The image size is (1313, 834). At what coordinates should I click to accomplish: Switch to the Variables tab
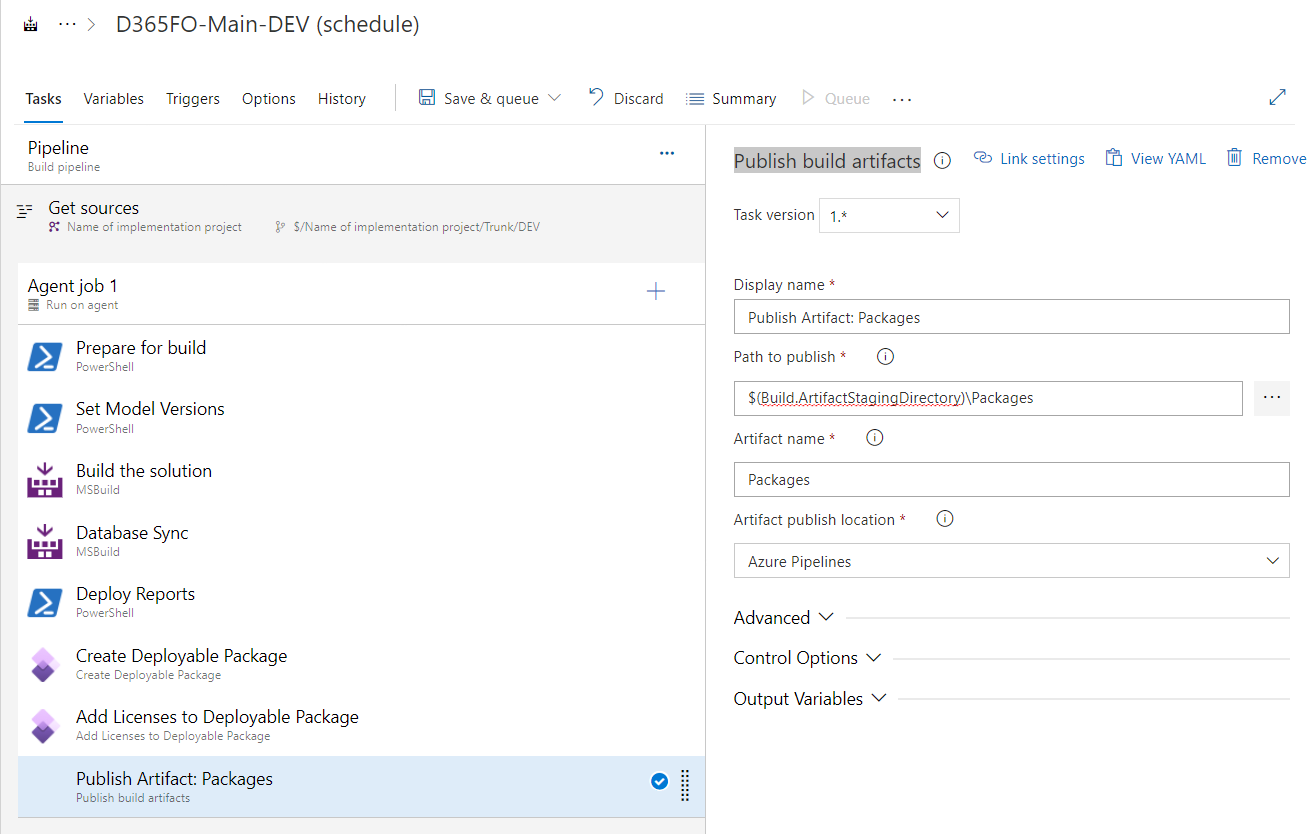point(113,98)
